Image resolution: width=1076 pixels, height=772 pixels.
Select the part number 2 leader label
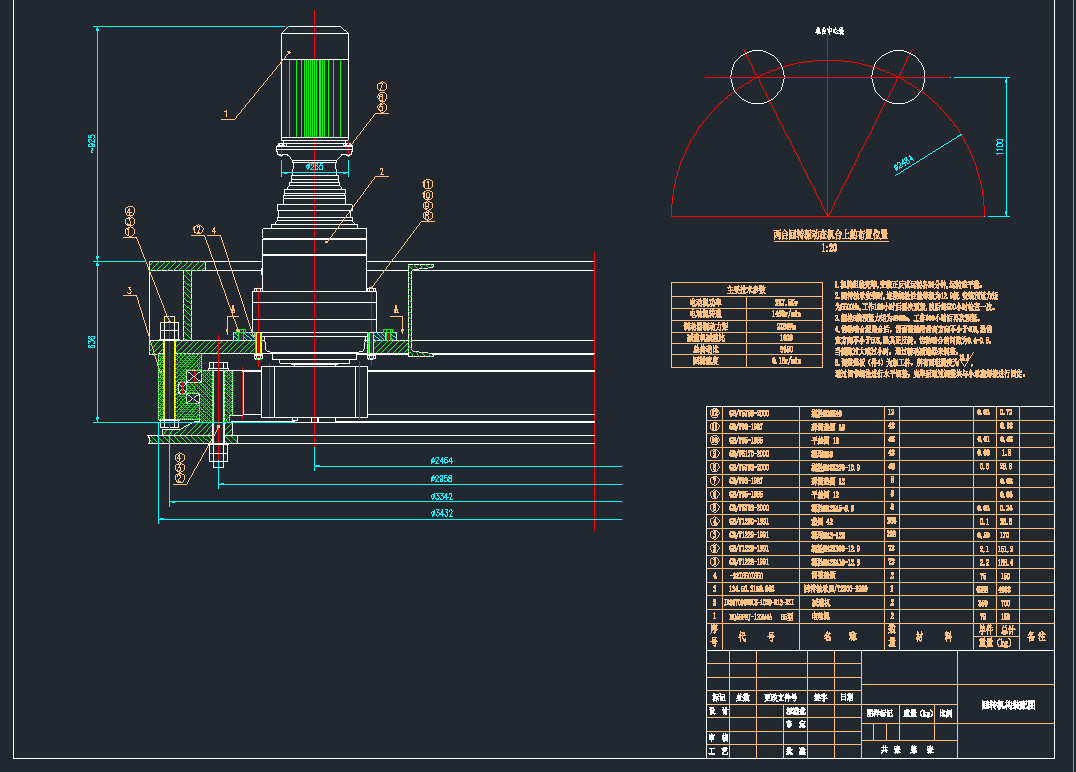tap(381, 172)
